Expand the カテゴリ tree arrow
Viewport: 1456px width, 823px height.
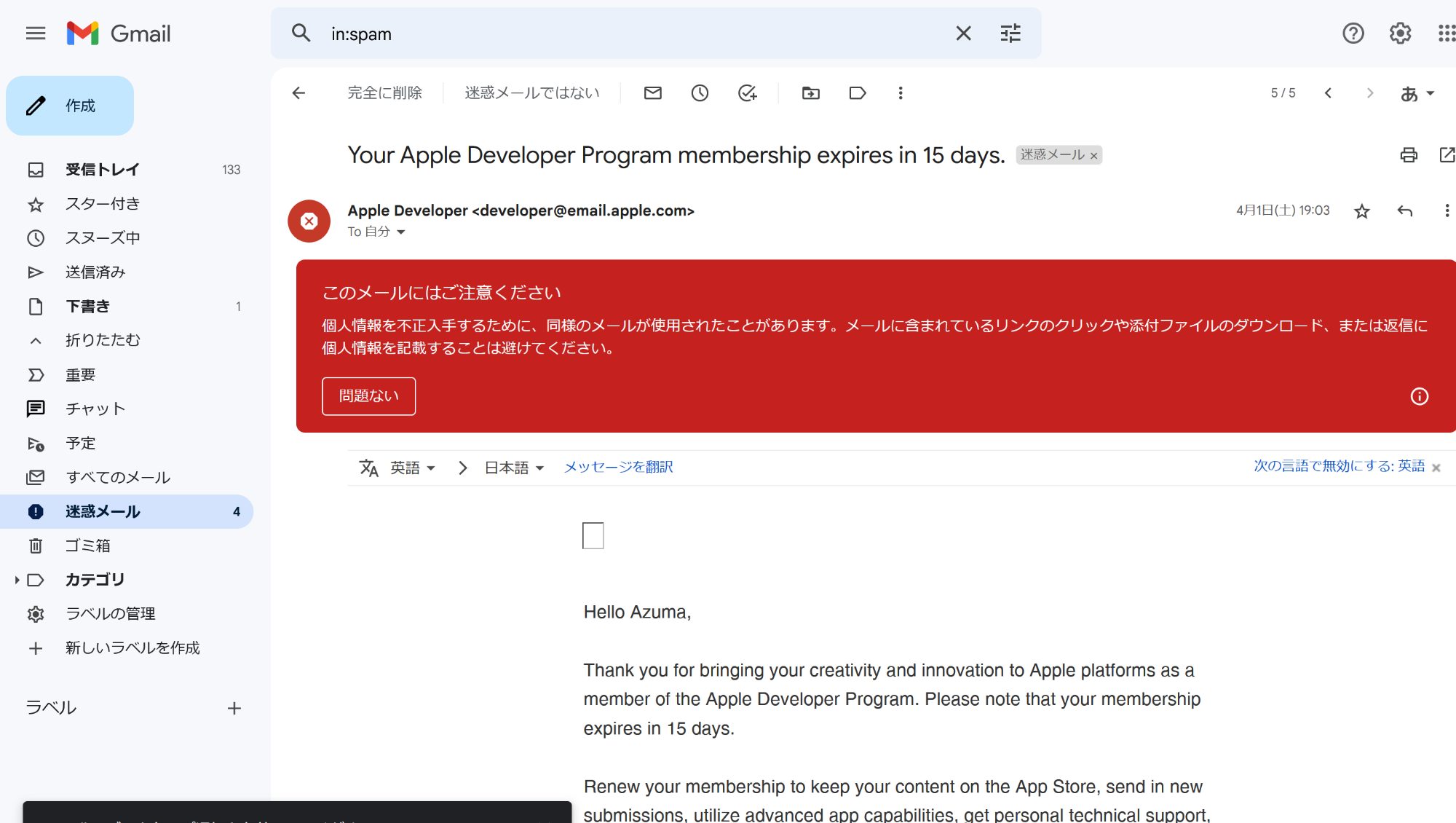pyautogui.click(x=16, y=580)
